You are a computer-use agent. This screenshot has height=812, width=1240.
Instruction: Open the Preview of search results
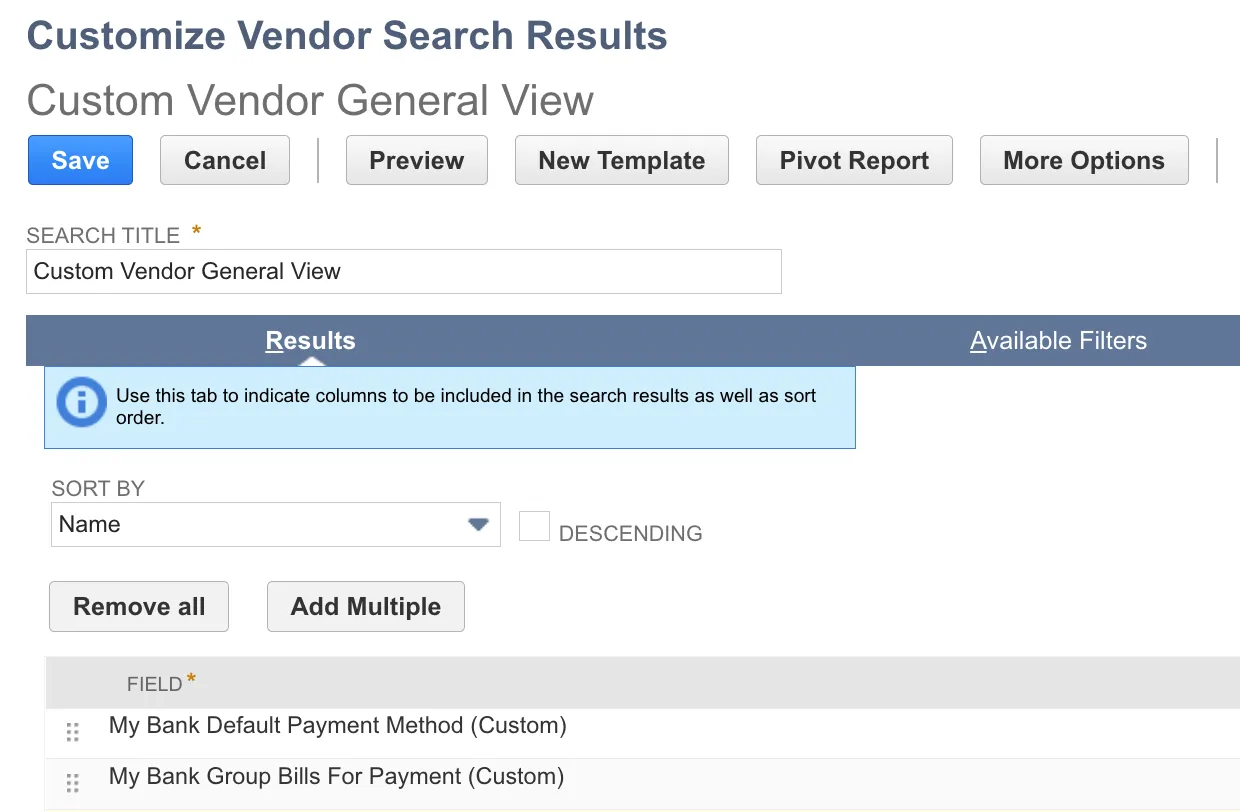point(417,160)
